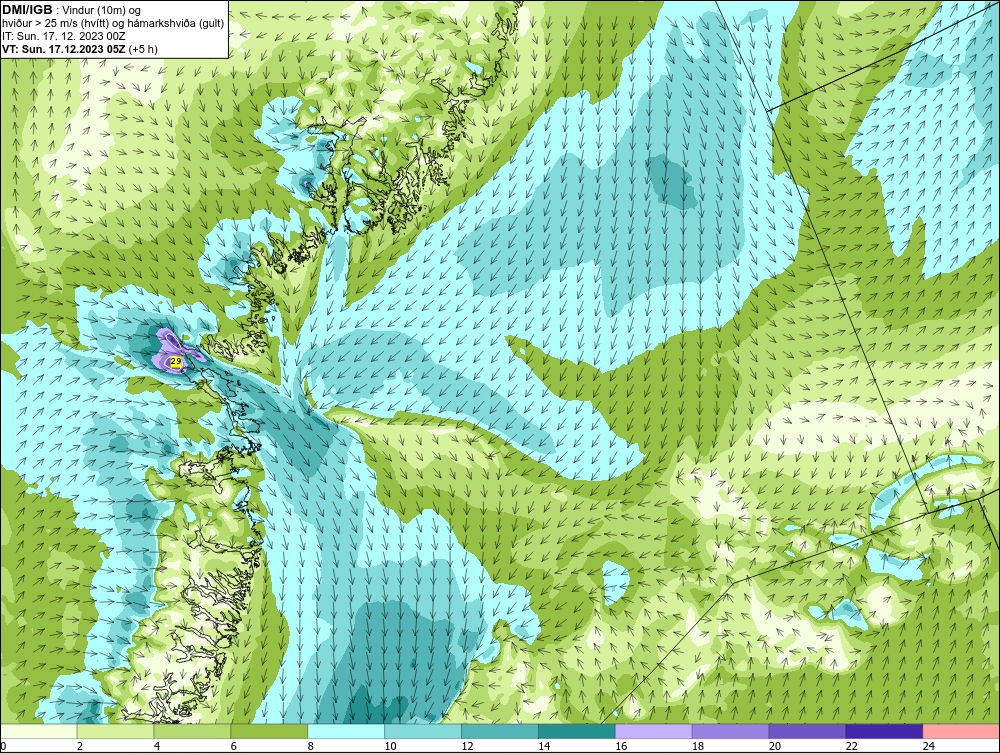1000x753 pixels.
Task: Select the 6–8 m/s olive green swatch
Action: tap(269, 731)
